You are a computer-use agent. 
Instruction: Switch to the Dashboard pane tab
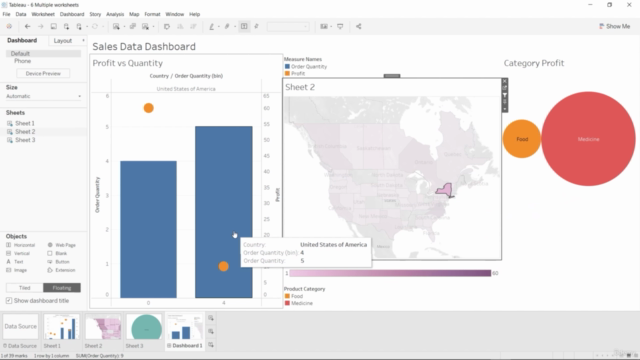(22, 40)
